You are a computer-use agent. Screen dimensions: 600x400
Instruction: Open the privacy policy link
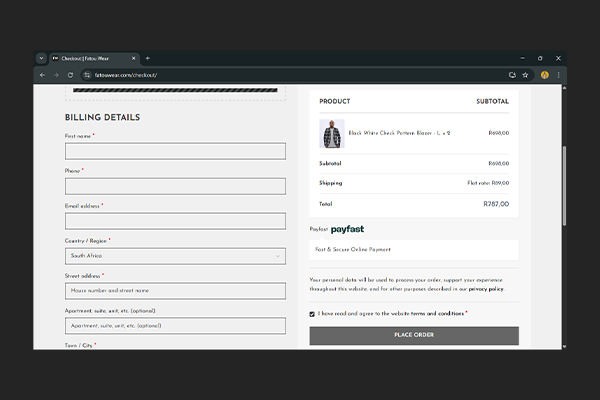pyautogui.click(x=485, y=289)
